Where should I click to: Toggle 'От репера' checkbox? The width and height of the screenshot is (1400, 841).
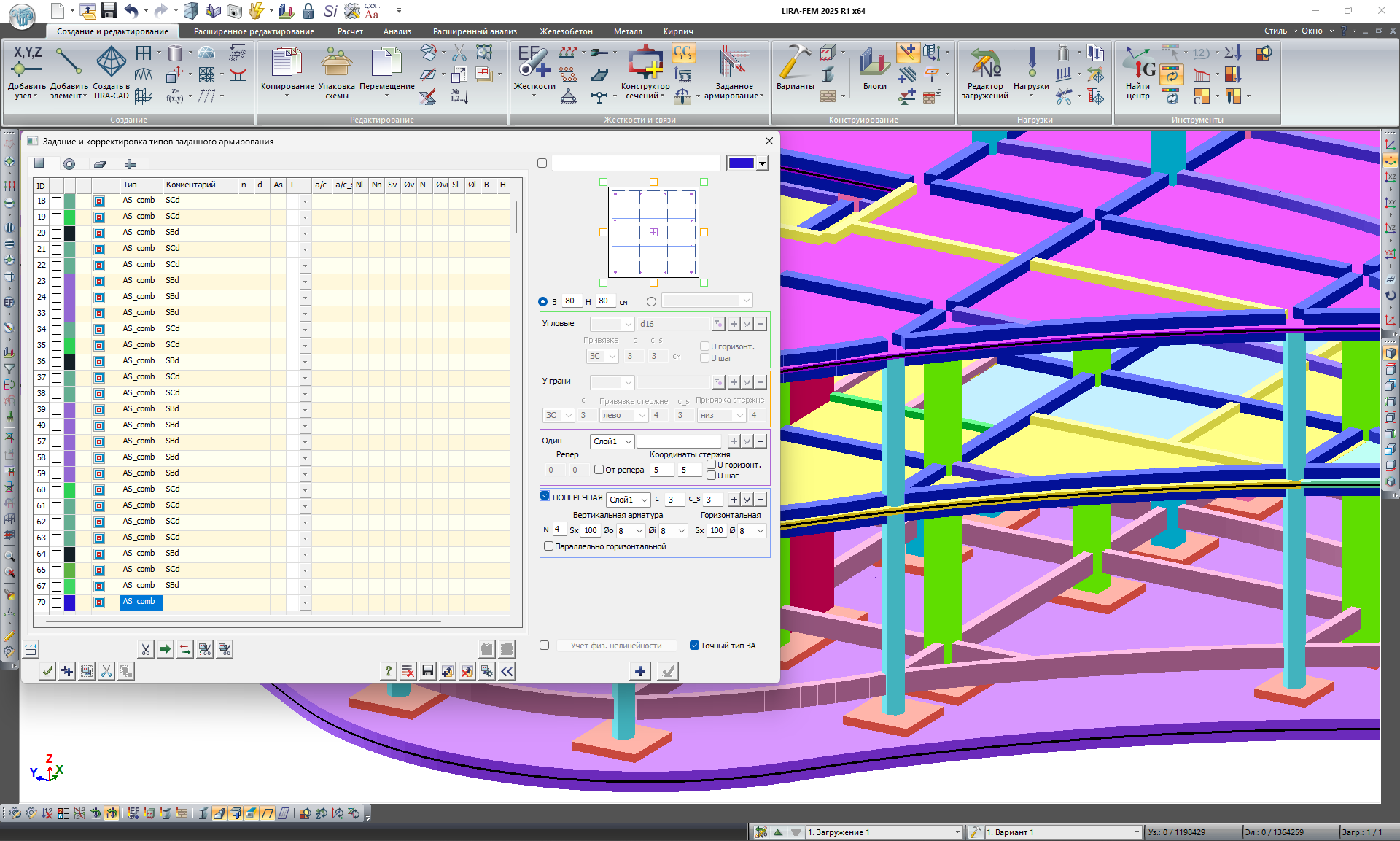599,470
